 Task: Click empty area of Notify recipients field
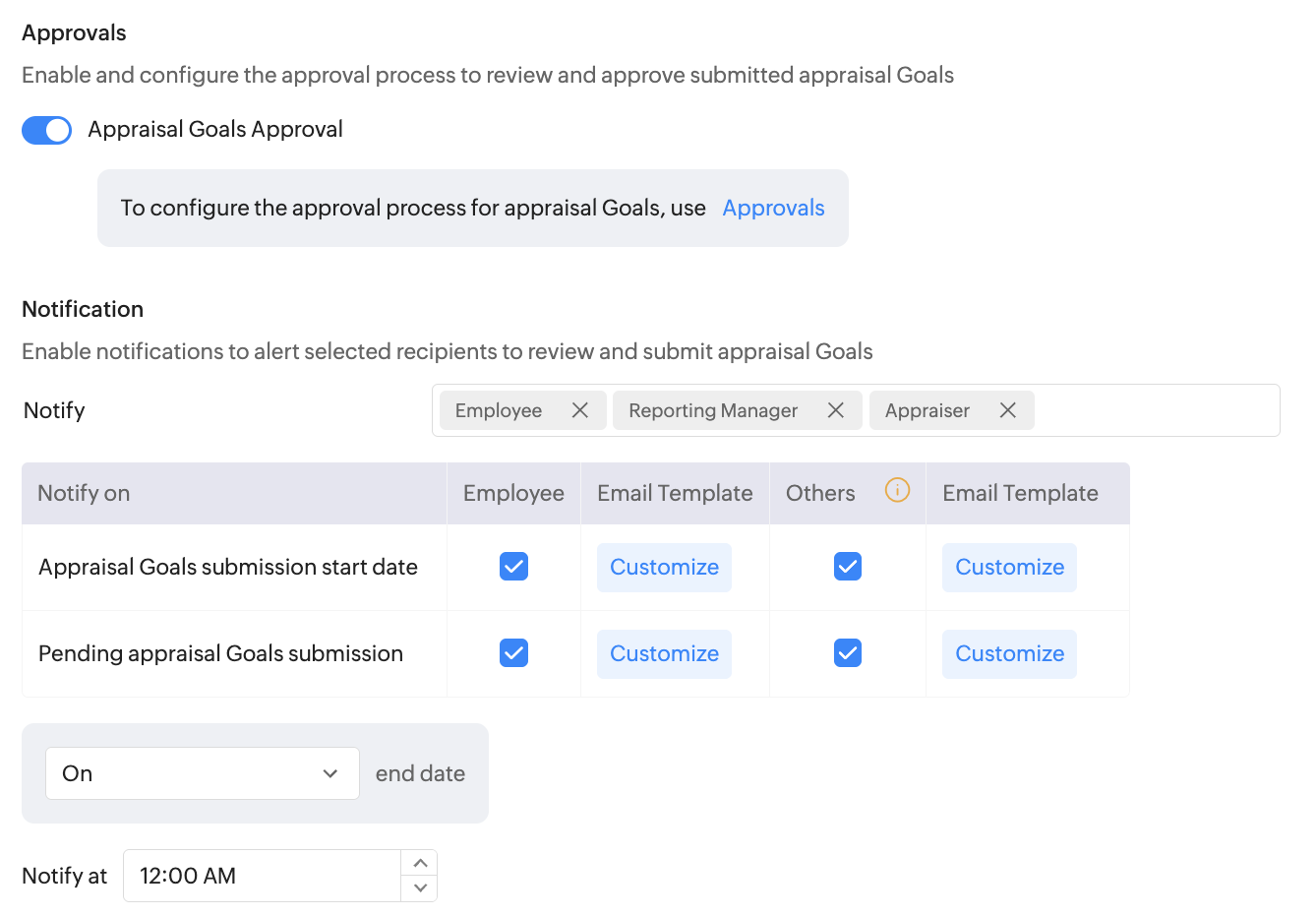[x=1156, y=410]
